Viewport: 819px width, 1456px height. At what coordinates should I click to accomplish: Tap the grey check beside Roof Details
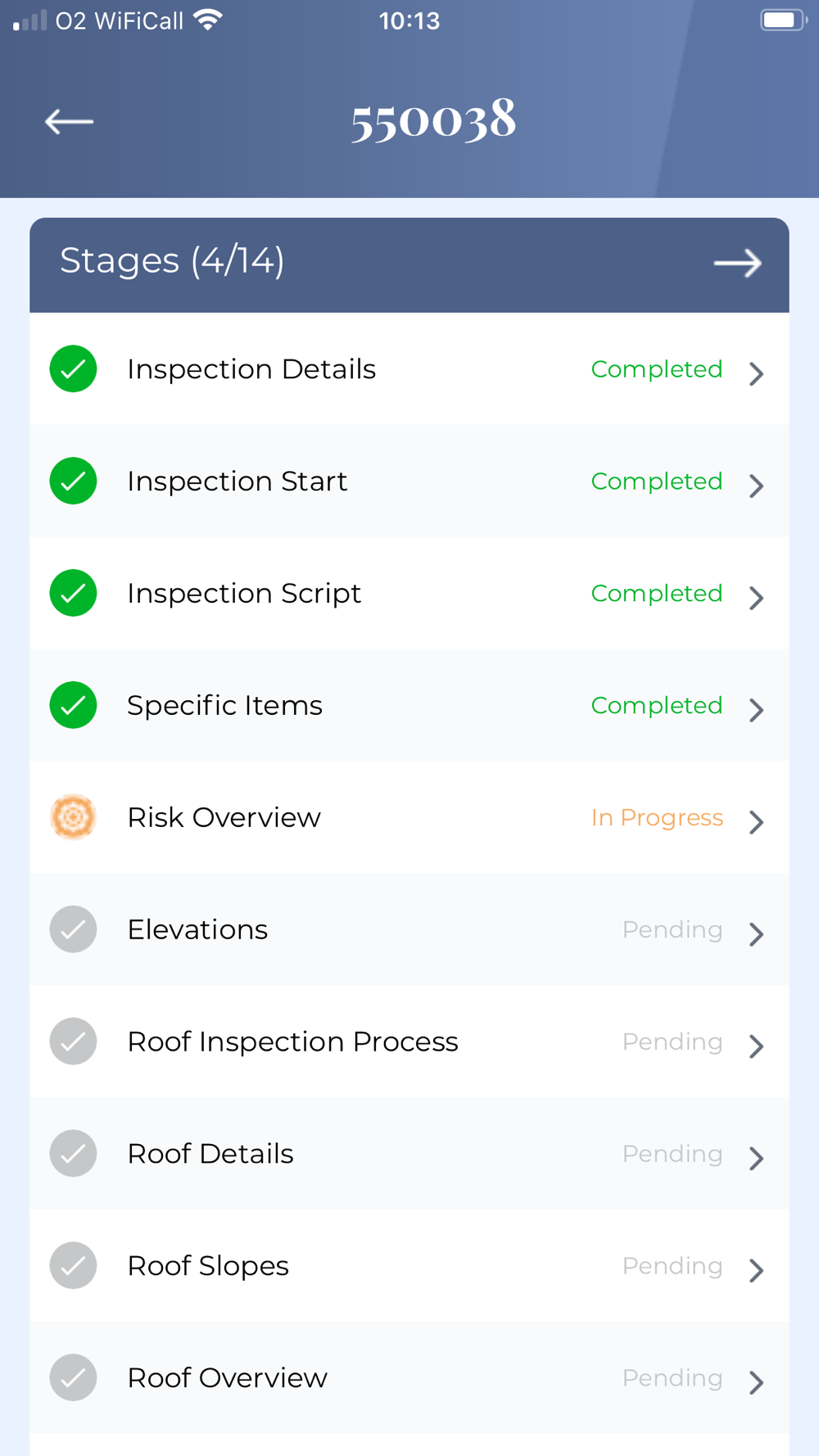pos(73,1154)
